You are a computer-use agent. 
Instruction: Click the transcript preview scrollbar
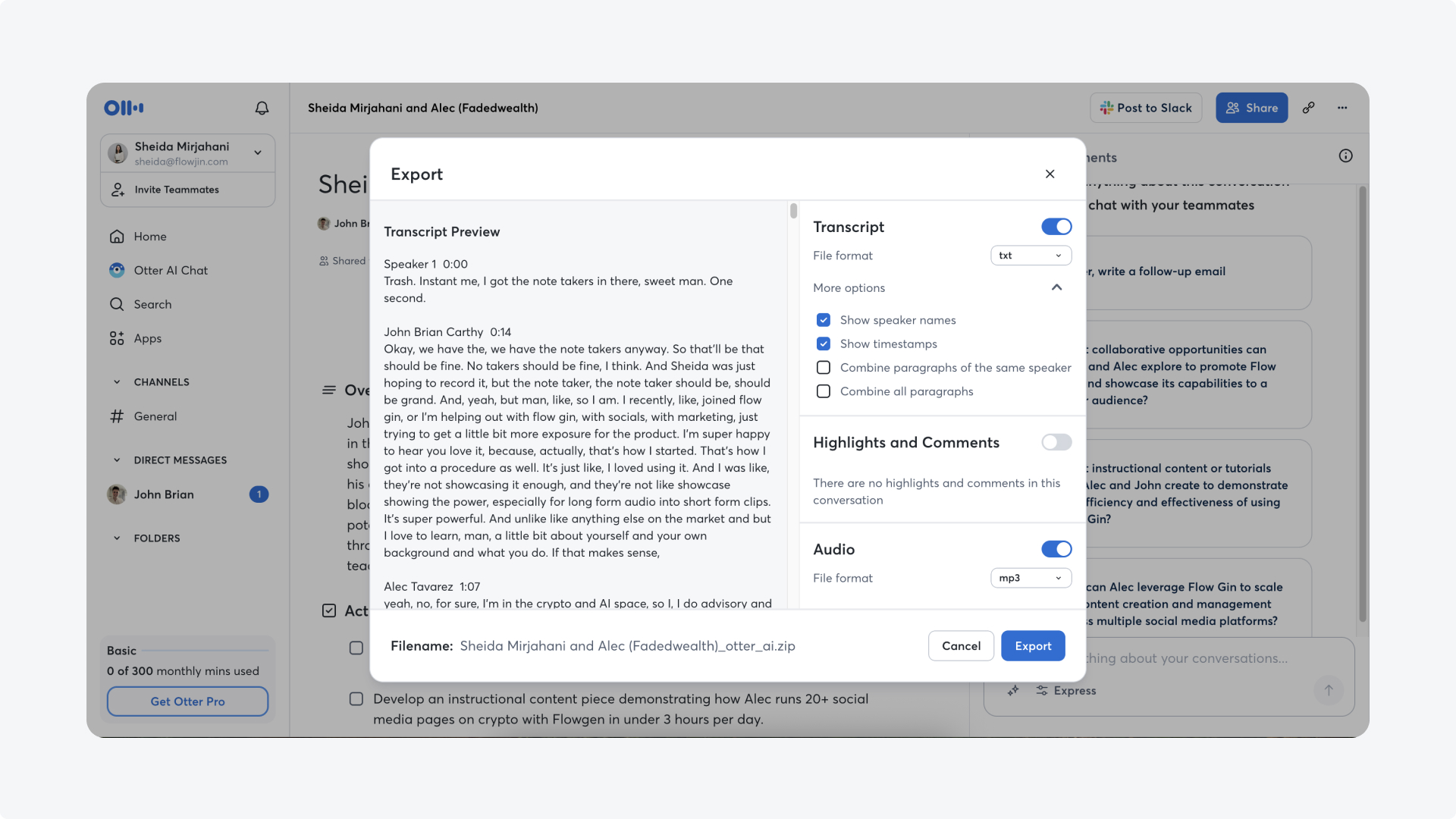pyautogui.click(x=793, y=211)
